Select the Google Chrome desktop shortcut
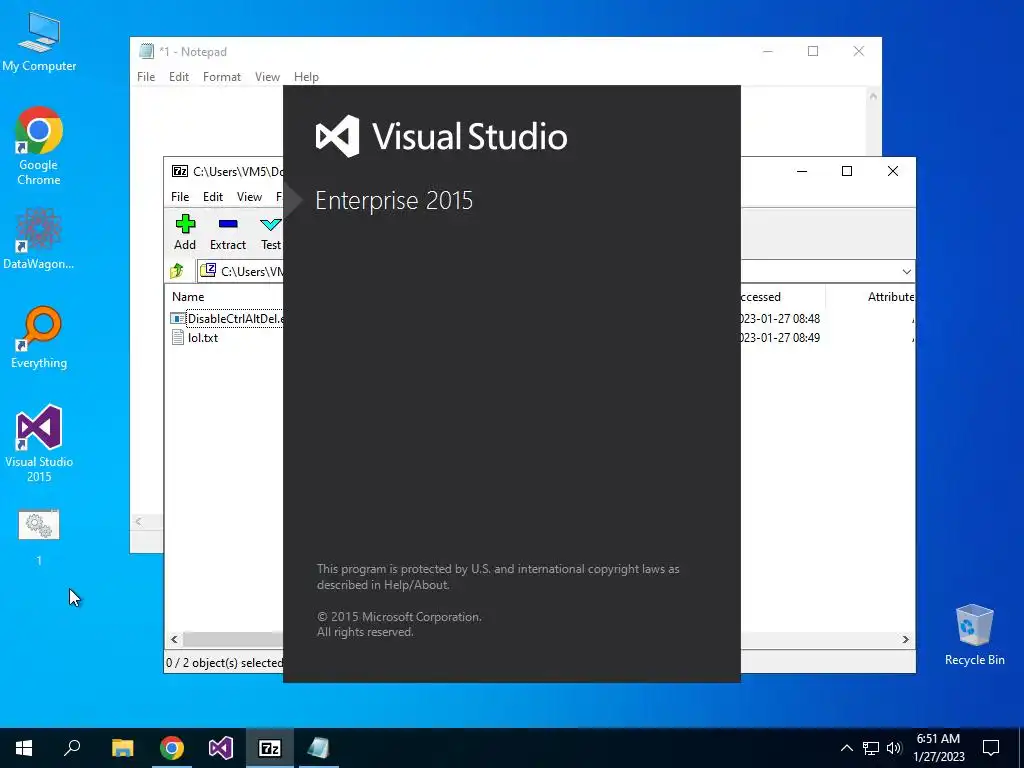Screen dimensions: 1024x768 [x=39, y=146]
